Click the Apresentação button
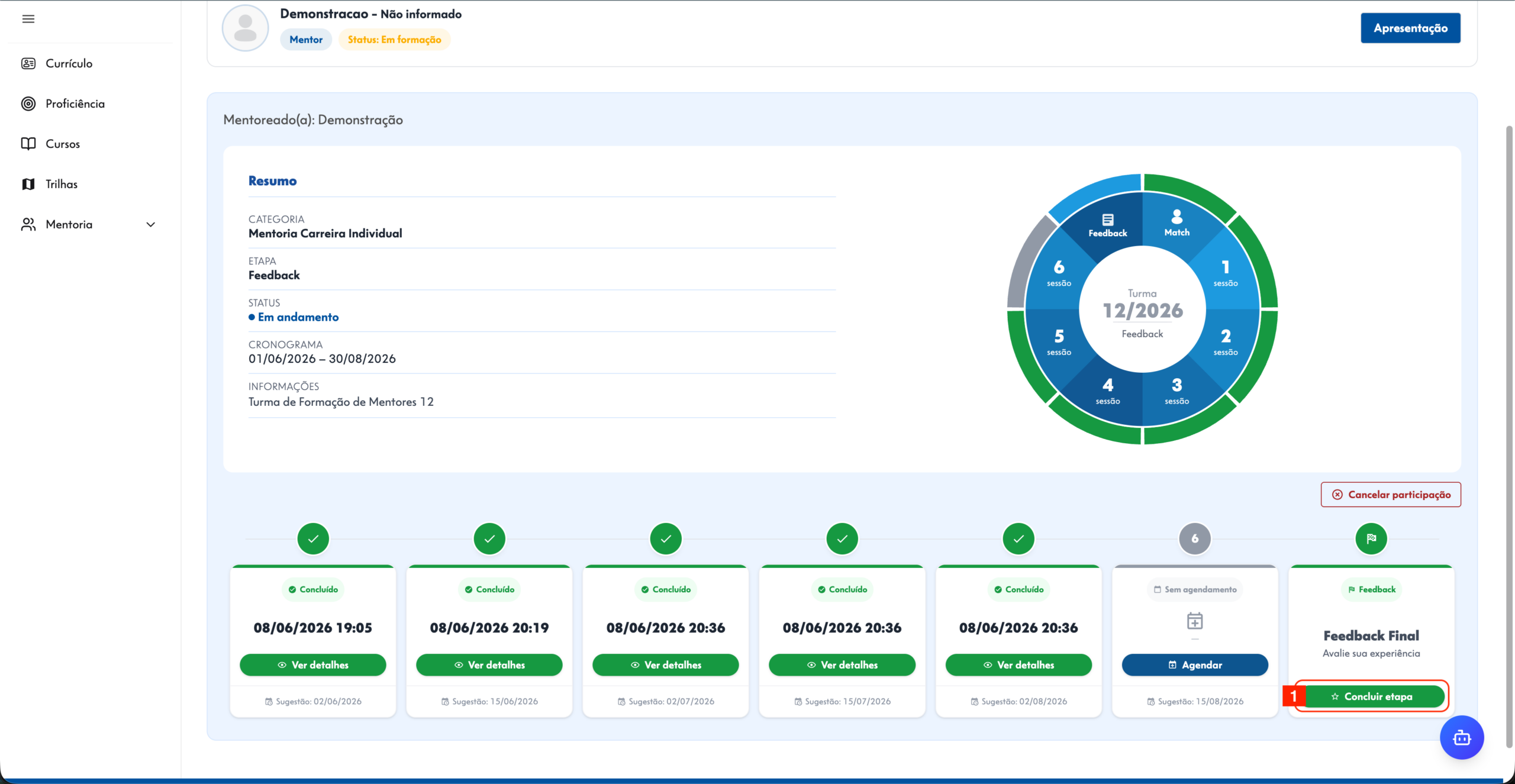Image resolution: width=1515 pixels, height=784 pixels. pos(1410,28)
